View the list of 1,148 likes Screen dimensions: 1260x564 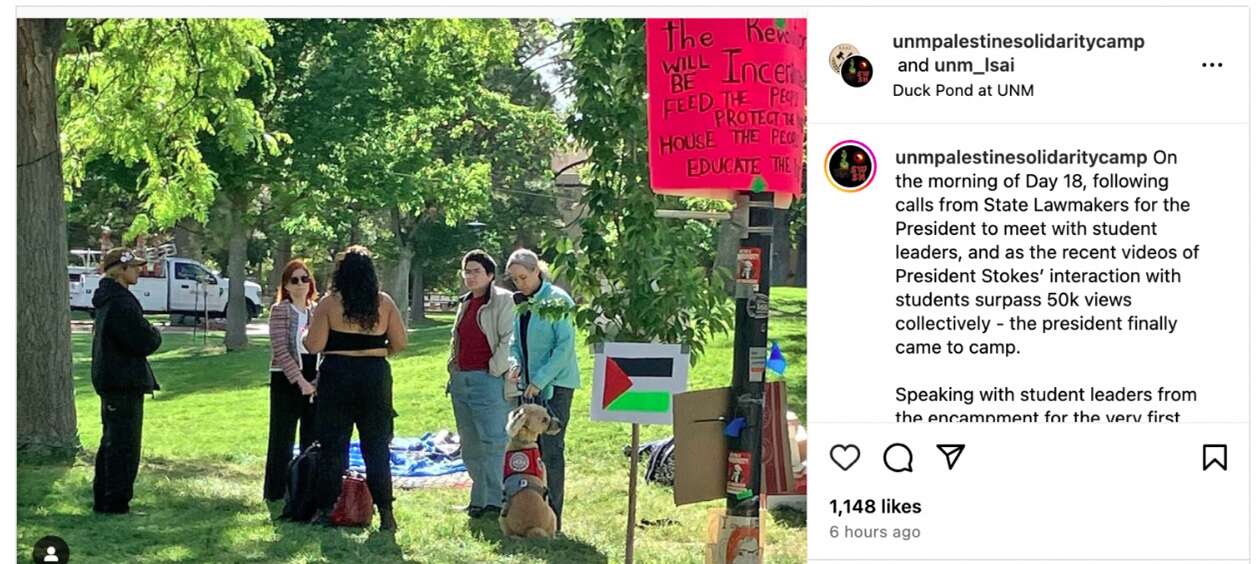875,506
